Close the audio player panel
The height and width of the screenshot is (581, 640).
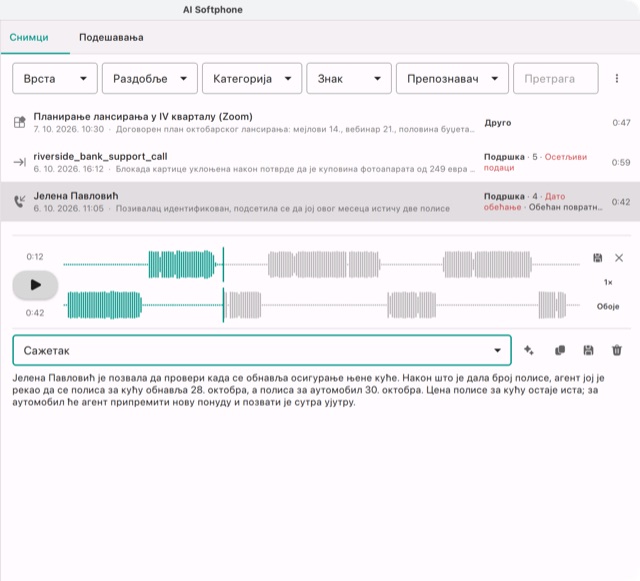pyautogui.click(x=619, y=258)
